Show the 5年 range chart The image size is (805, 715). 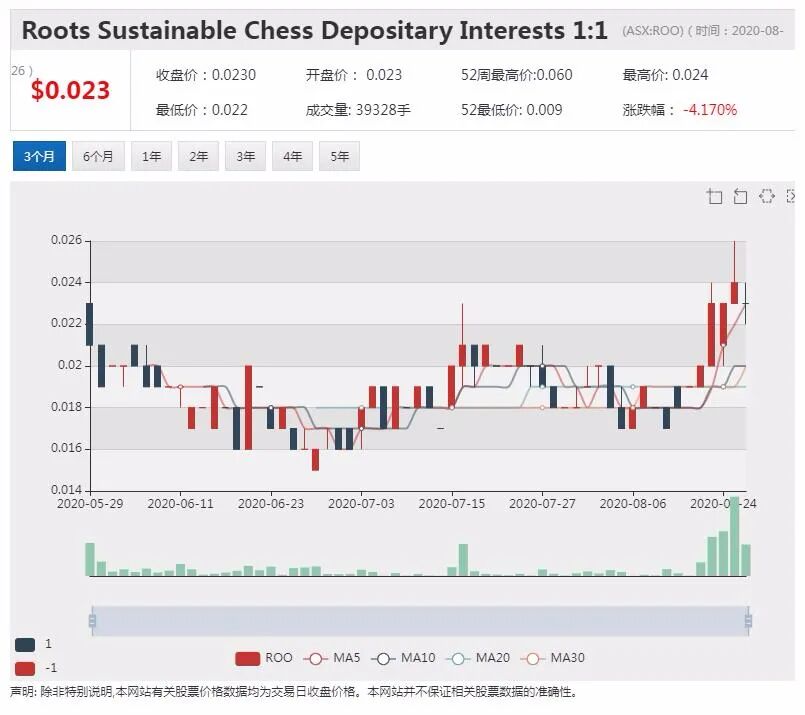point(339,156)
